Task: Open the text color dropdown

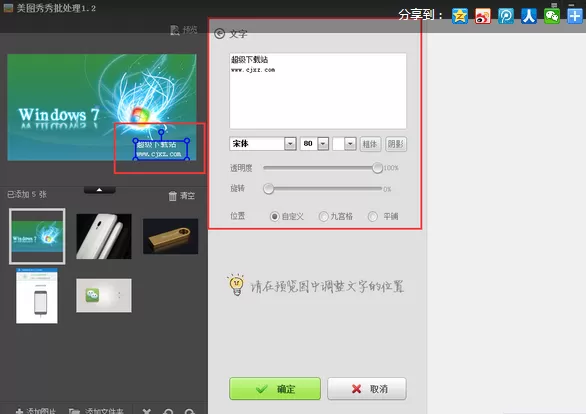Action: 350,144
